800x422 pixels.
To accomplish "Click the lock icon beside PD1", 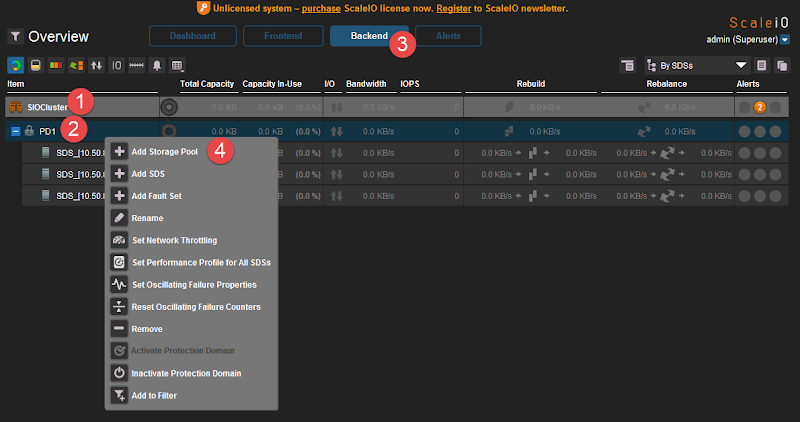I will [30, 131].
